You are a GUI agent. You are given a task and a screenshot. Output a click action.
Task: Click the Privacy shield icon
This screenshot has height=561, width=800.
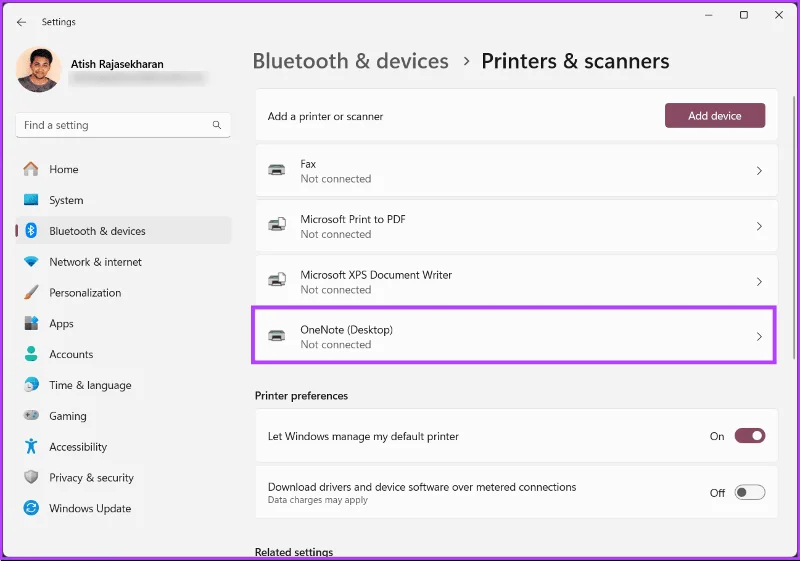31,477
